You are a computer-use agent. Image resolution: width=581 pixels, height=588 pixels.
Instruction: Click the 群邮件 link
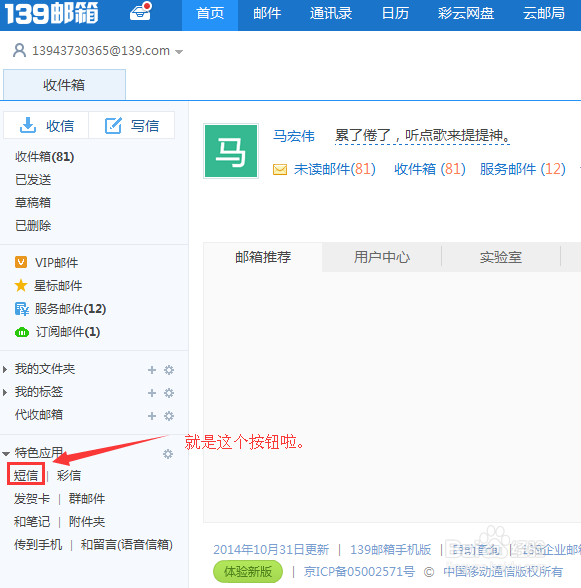(x=87, y=499)
